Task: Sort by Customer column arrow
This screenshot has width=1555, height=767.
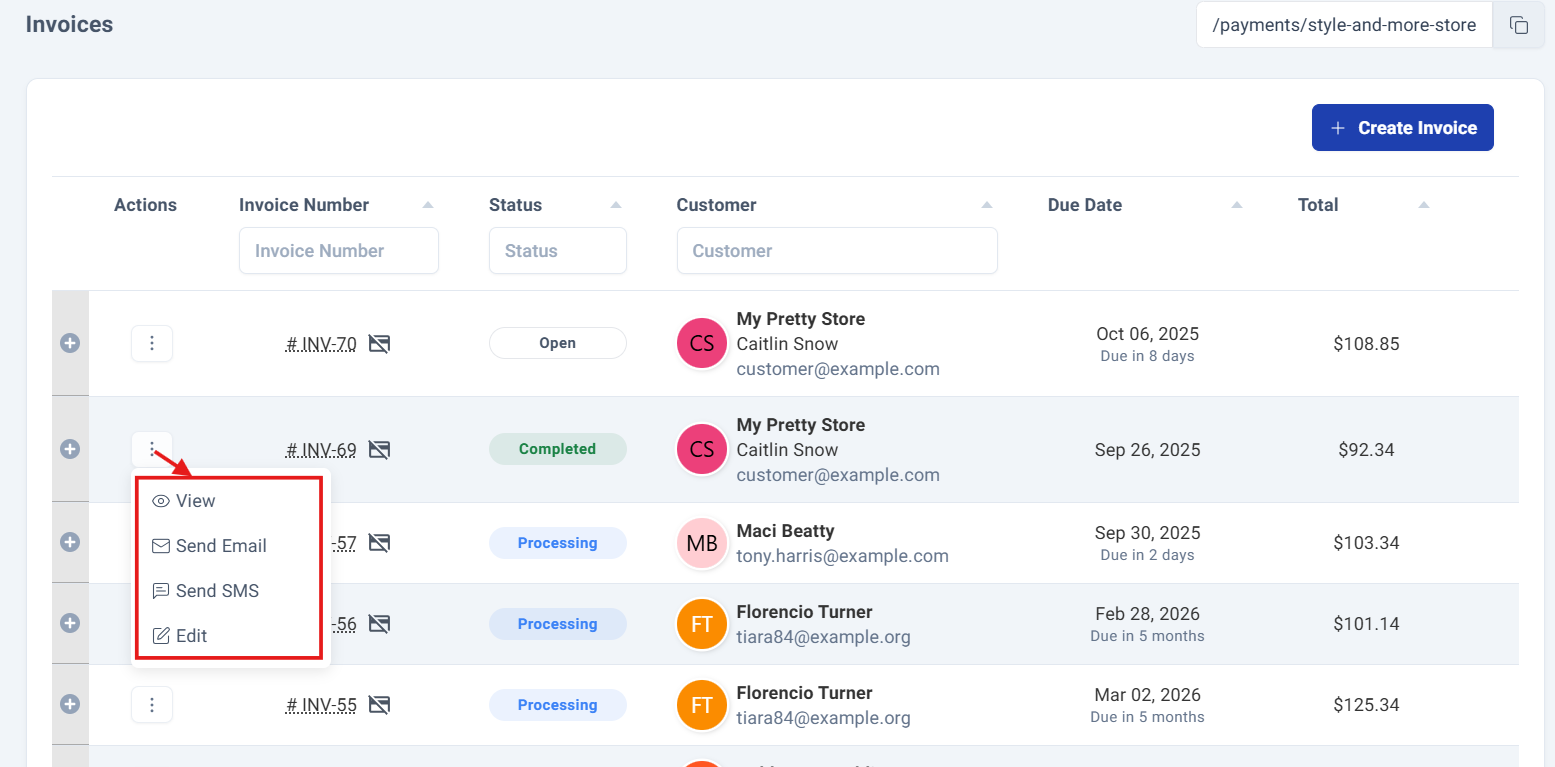Action: pyautogui.click(x=987, y=205)
